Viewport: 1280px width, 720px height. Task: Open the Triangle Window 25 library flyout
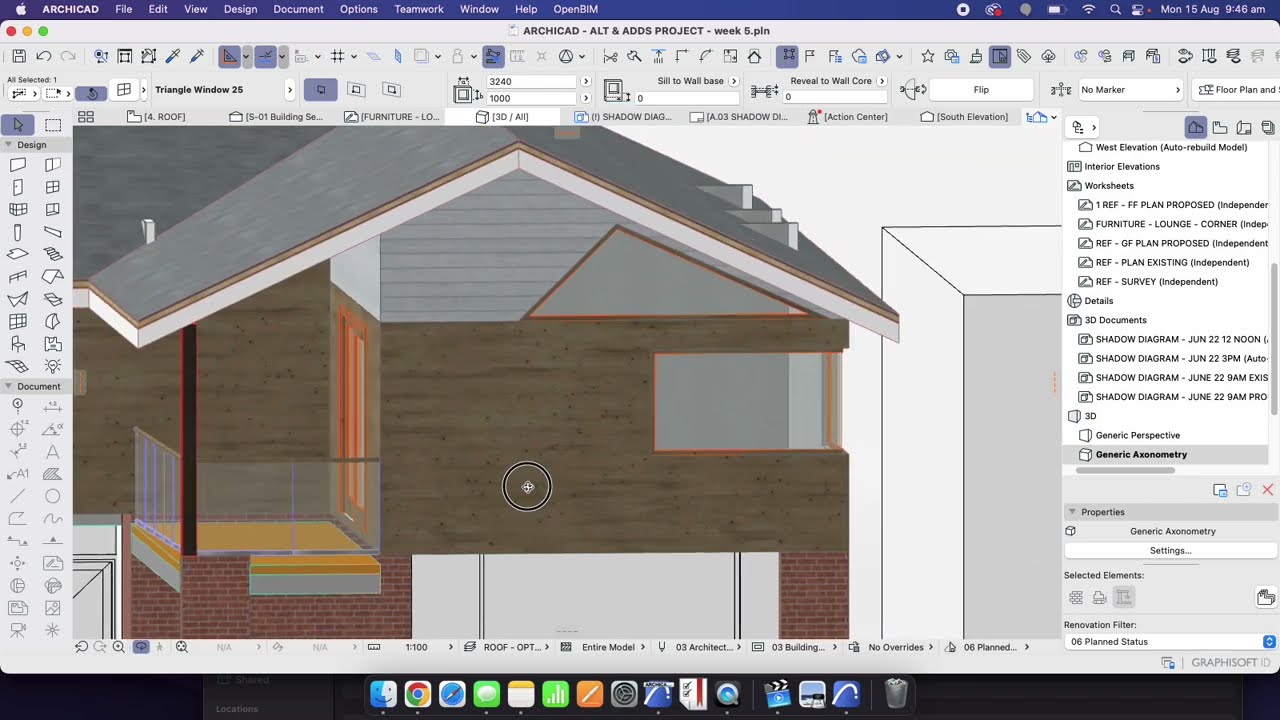point(290,90)
